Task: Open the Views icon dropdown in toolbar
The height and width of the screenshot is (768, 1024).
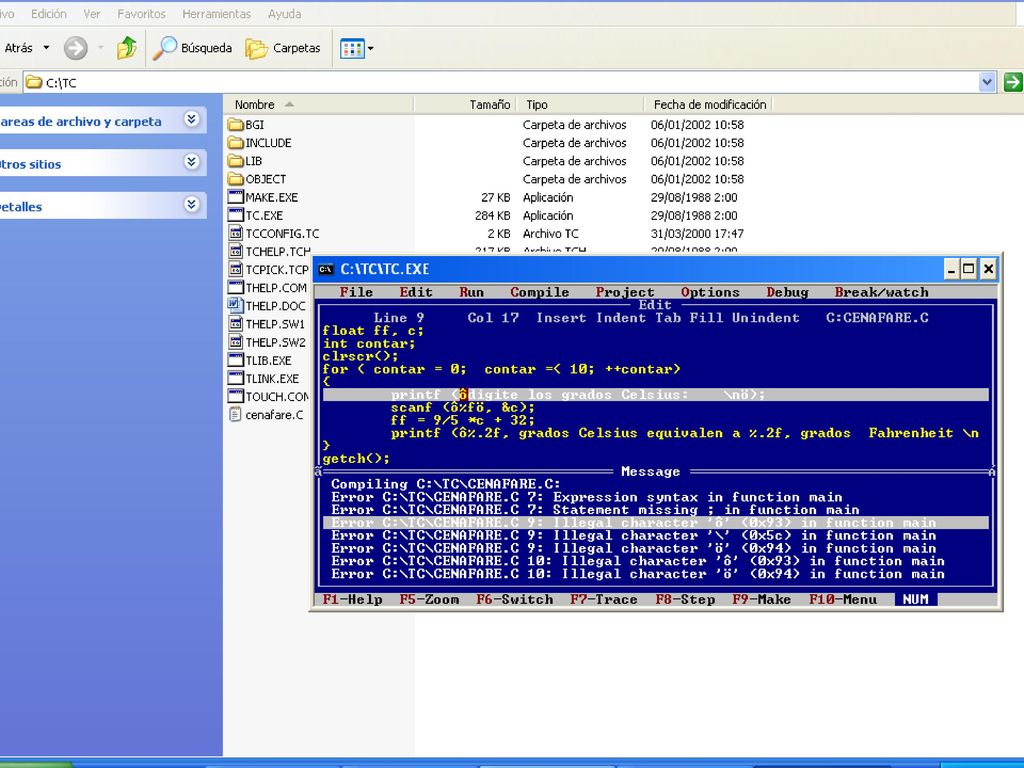Action: pyautogui.click(x=357, y=48)
